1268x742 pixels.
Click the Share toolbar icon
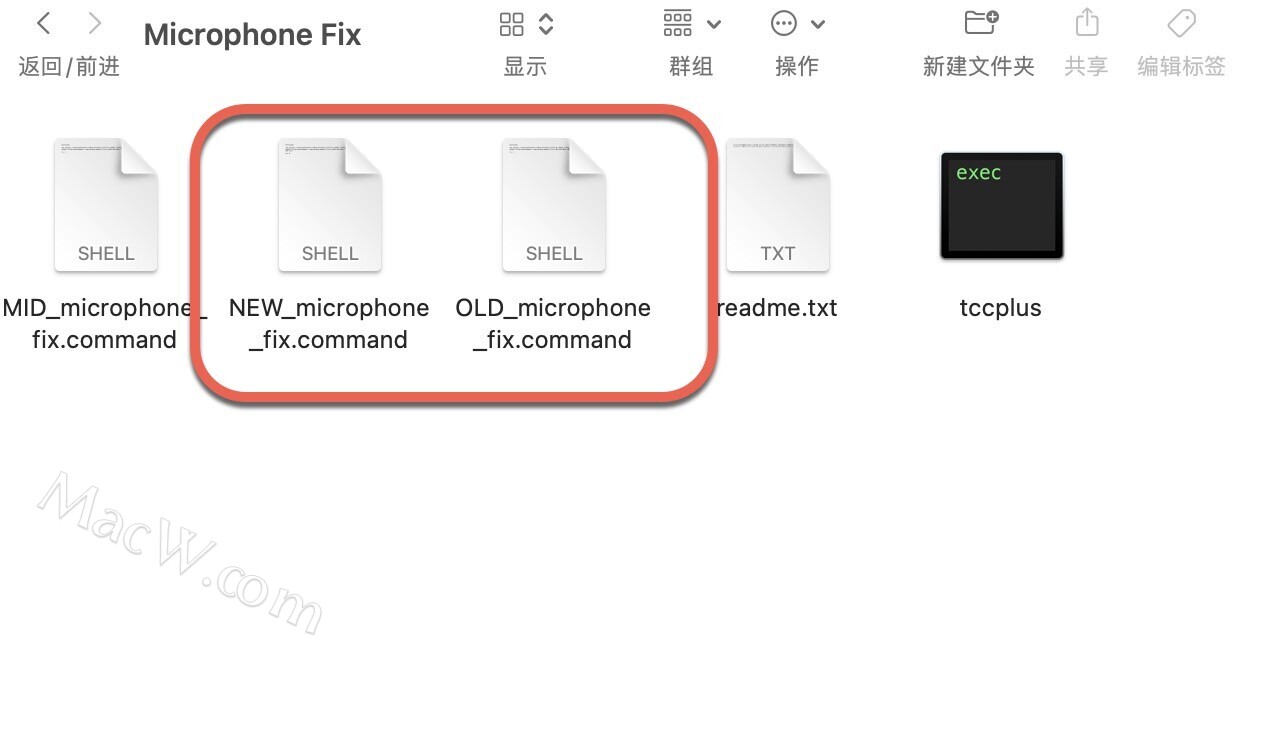1087,22
